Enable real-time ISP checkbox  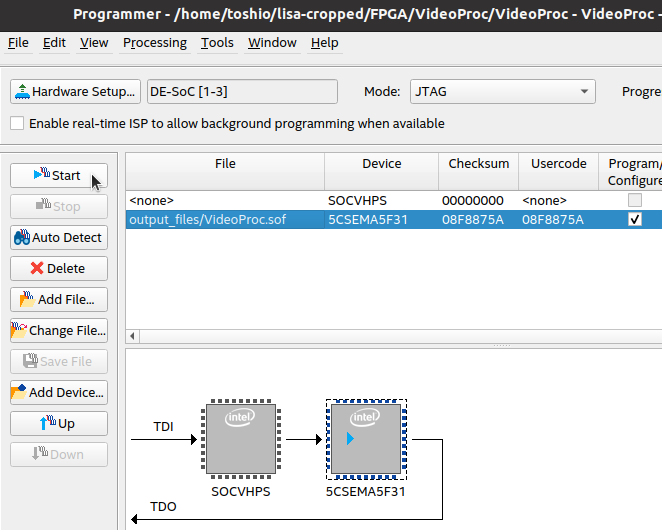point(17,123)
